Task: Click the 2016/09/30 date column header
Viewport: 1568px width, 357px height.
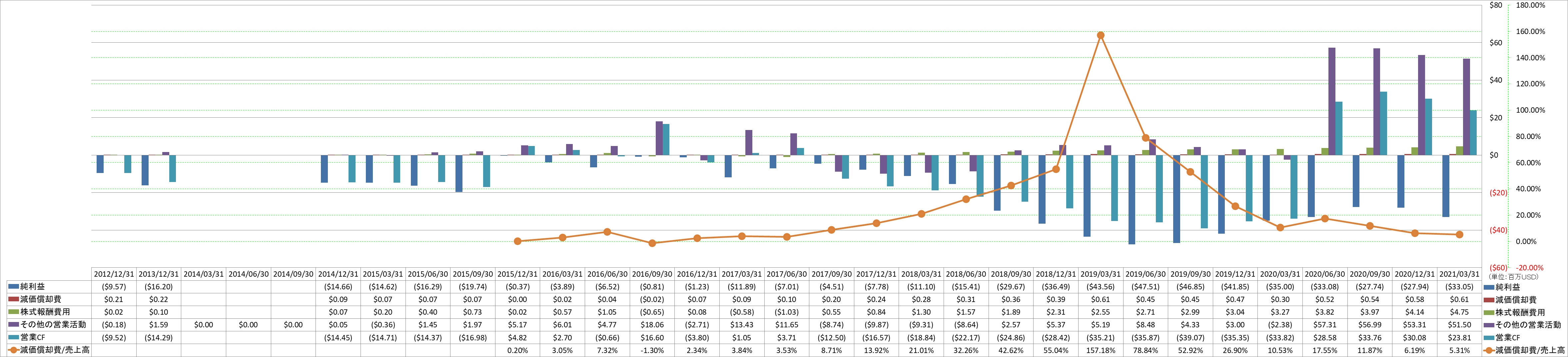Action: (652, 274)
